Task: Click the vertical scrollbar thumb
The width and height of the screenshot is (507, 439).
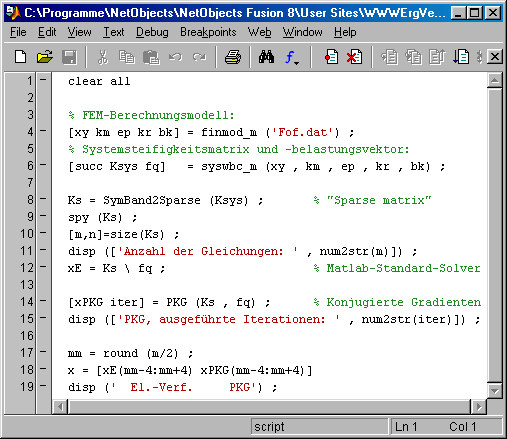Action: pos(495,235)
